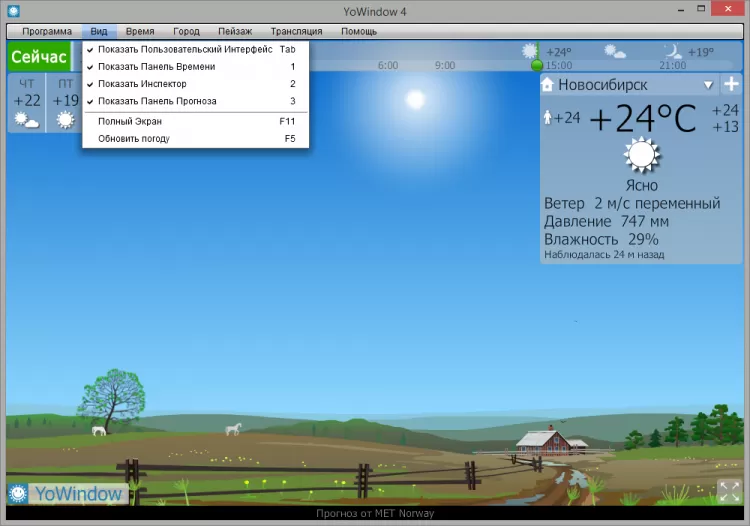Close the YoWindow window
Viewport: 750px width, 526px height.
point(728,9)
